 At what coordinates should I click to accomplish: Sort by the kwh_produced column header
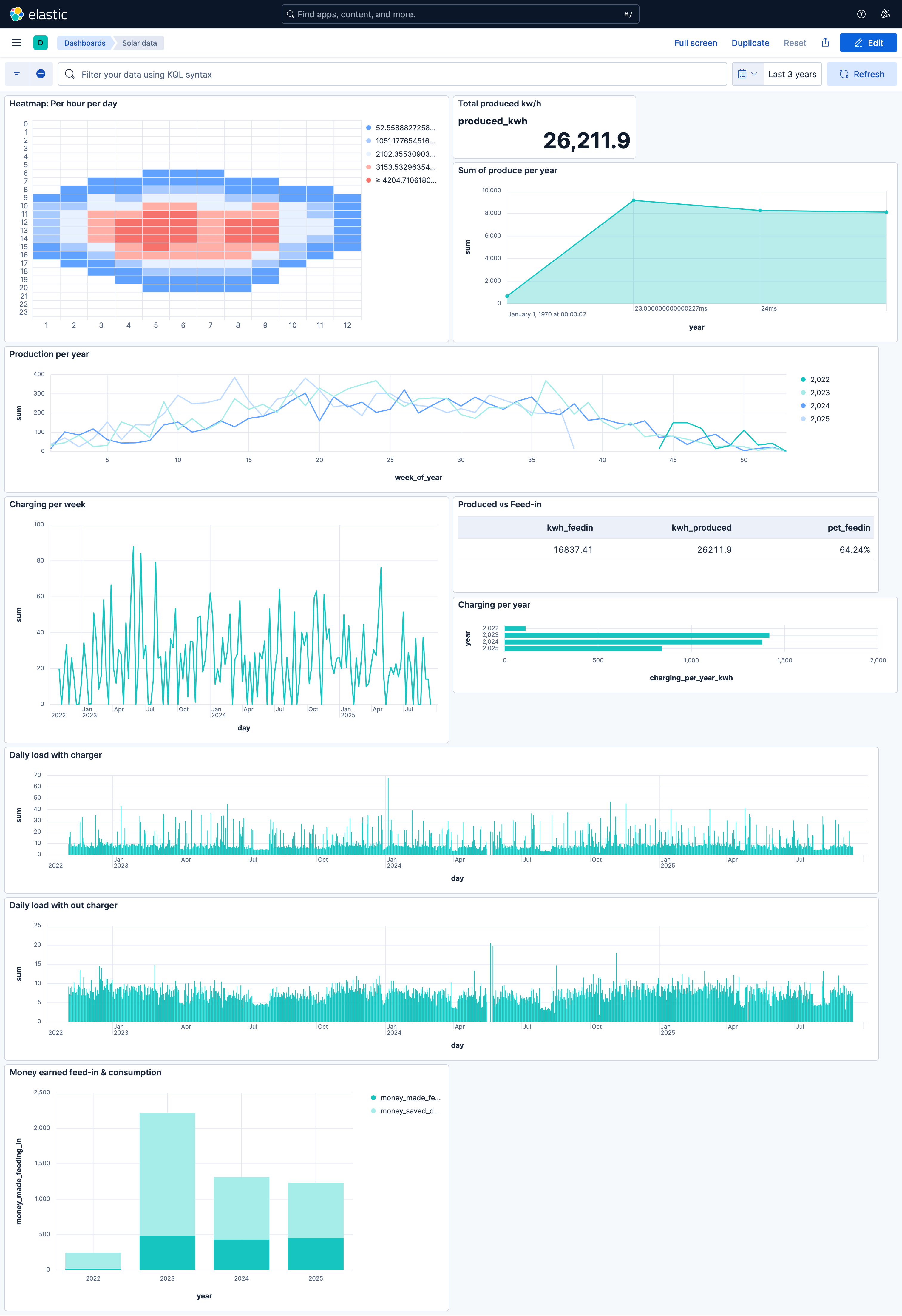click(x=701, y=528)
